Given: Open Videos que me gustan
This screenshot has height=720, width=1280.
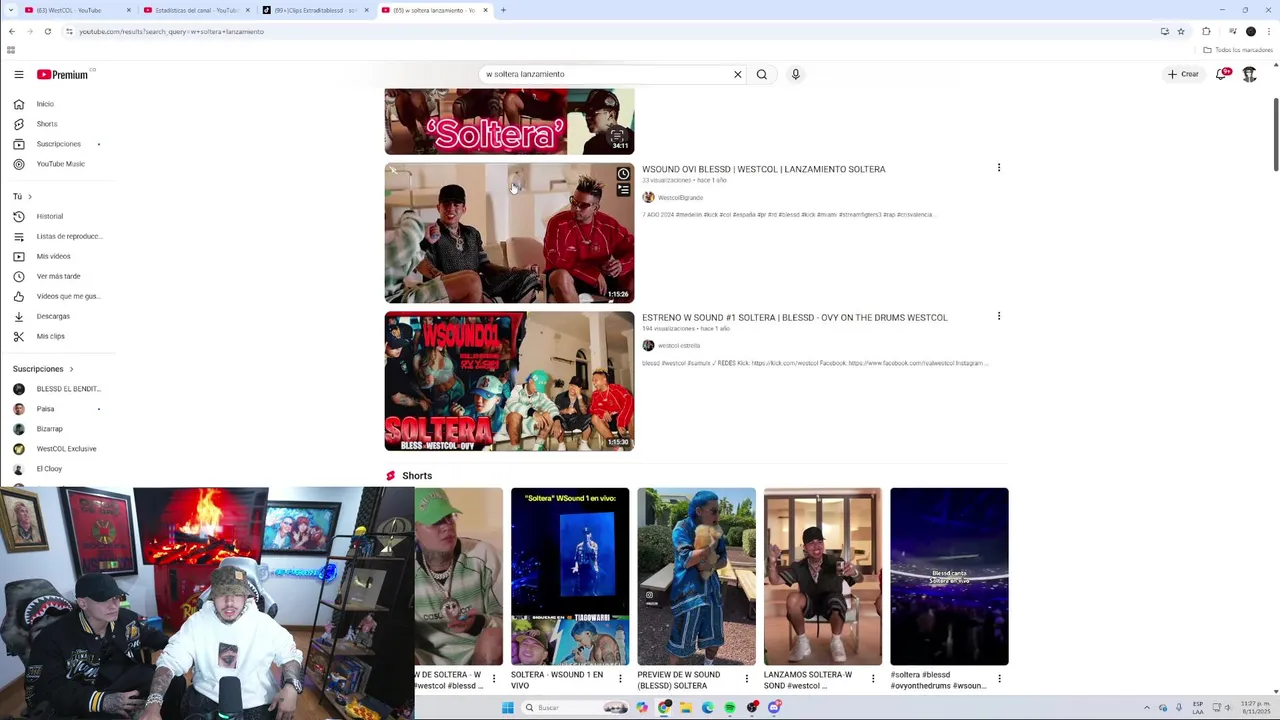Looking at the screenshot, I should pyautogui.click(x=57, y=296).
